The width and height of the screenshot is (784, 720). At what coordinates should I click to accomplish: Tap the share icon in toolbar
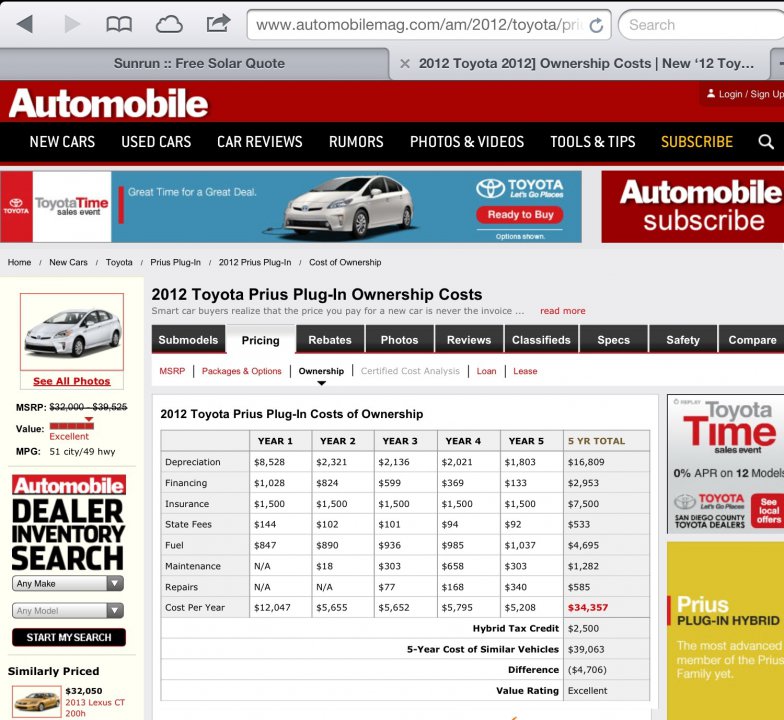tap(218, 23)
